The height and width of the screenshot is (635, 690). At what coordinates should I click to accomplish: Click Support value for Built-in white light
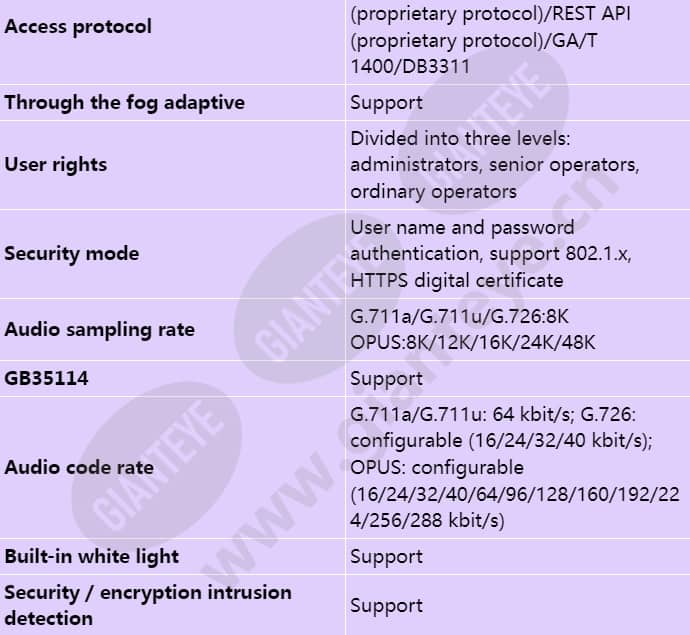tap(386, 557)
